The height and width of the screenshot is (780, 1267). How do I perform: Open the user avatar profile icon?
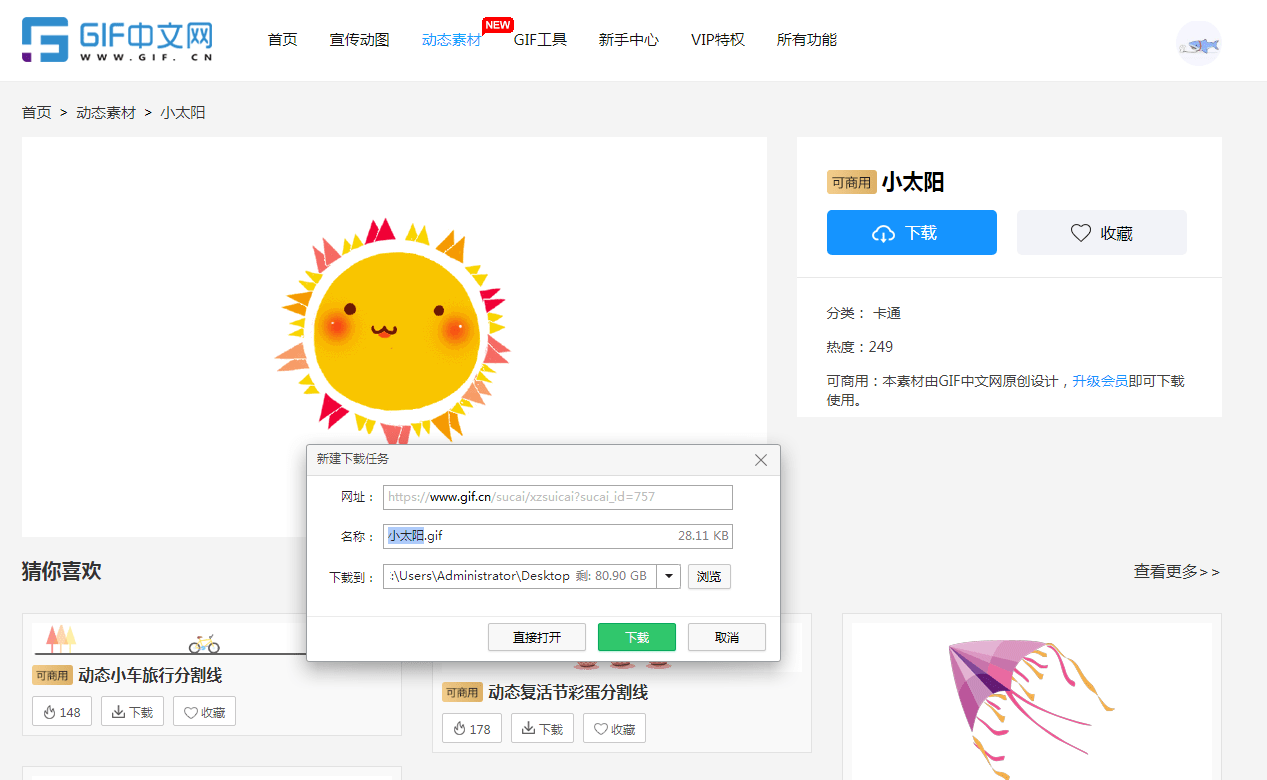click(x=1198, y=44)
